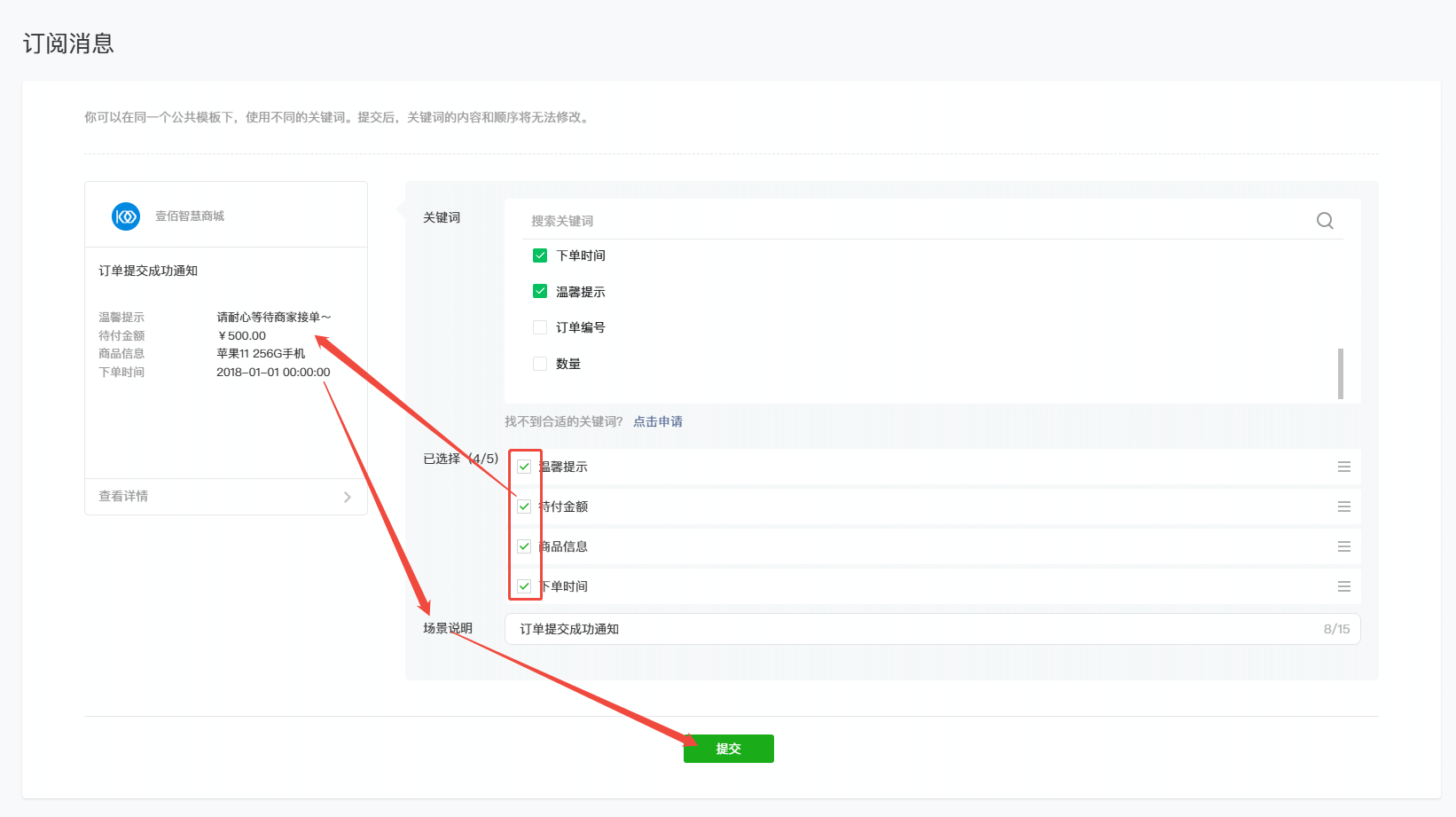This screenshot has width=1456, height=817.
Task: Uncheck 下单时间 in the keyword list
Action: coord(540,255)
